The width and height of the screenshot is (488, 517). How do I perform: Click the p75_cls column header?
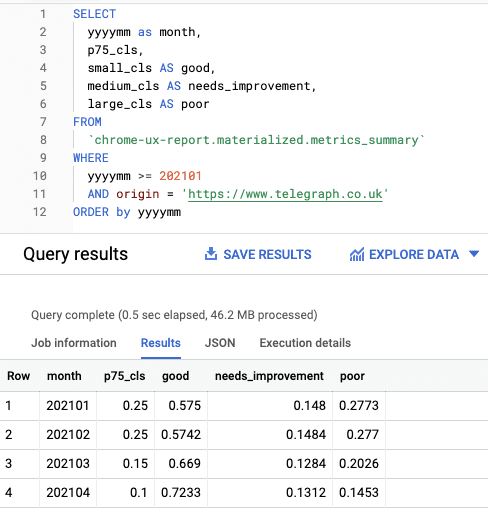tap(124, 376)
